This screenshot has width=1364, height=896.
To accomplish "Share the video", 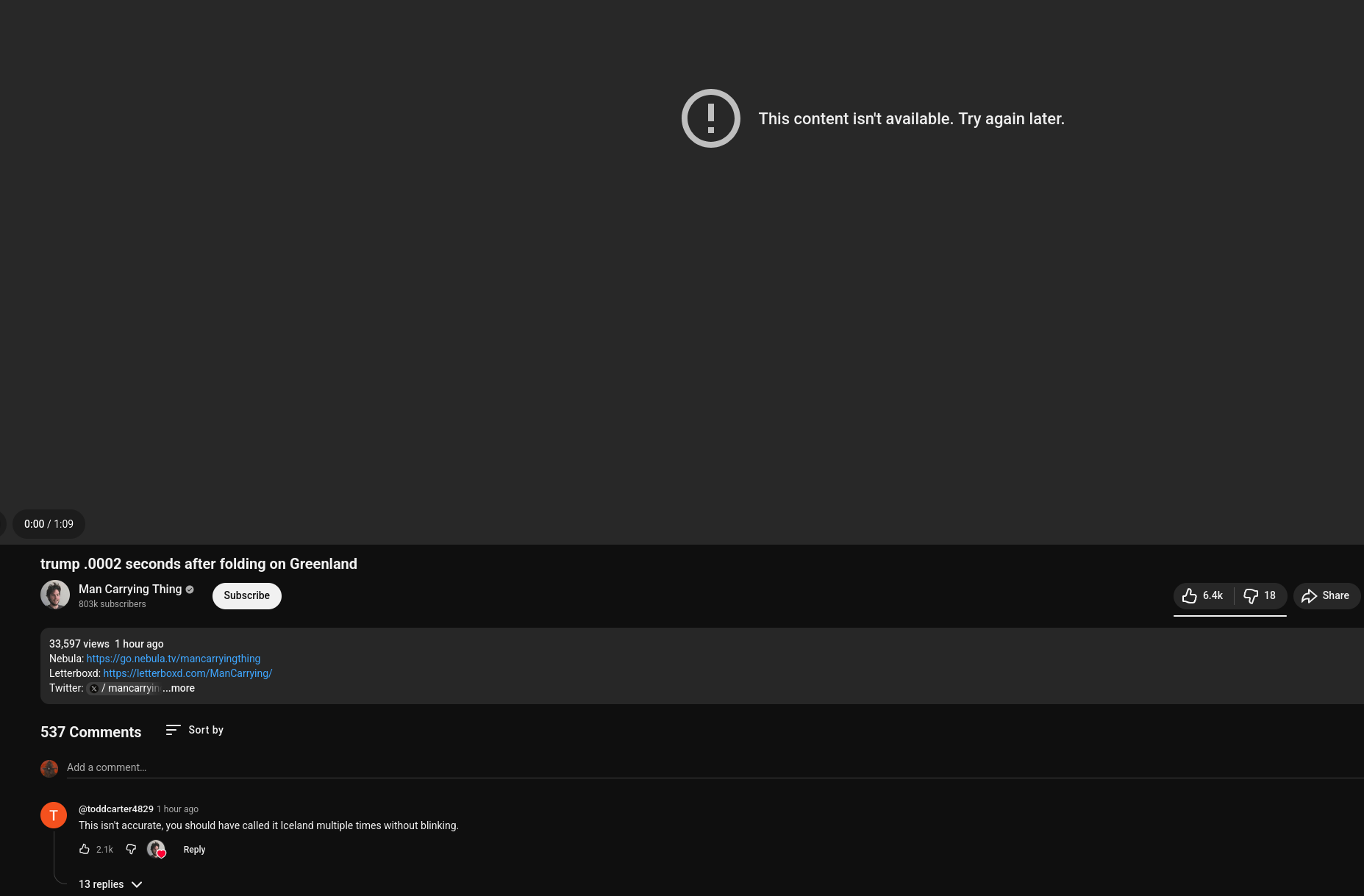I will click(1326, 596).
